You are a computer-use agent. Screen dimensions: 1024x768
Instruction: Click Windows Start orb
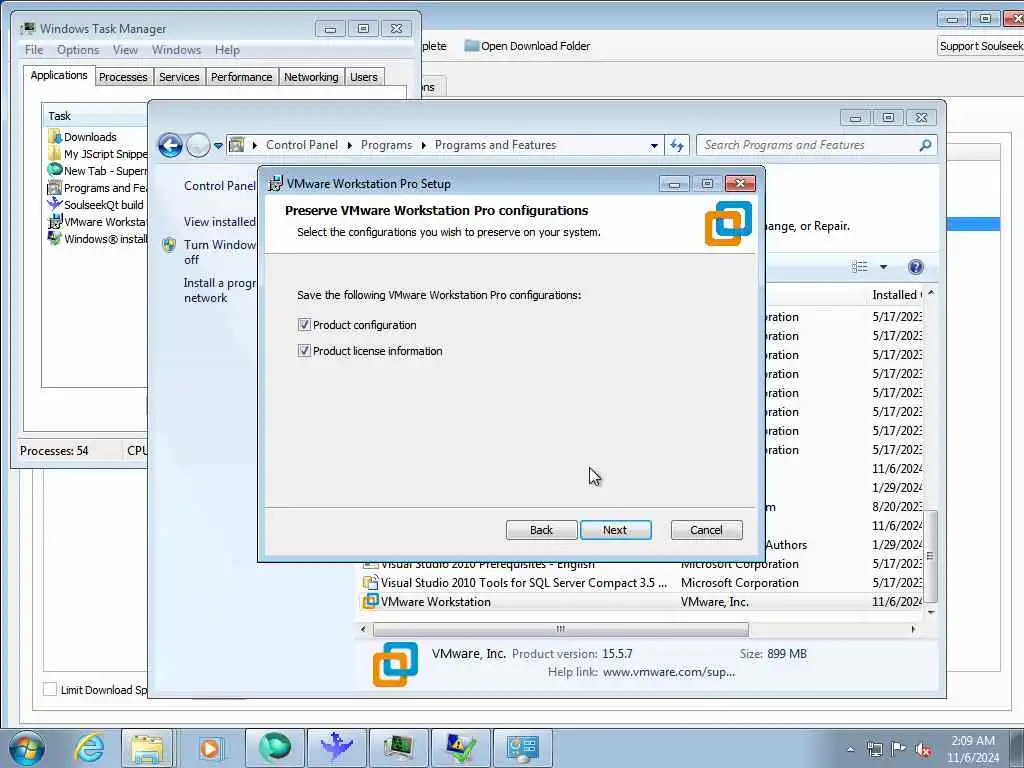click(27, 748)
